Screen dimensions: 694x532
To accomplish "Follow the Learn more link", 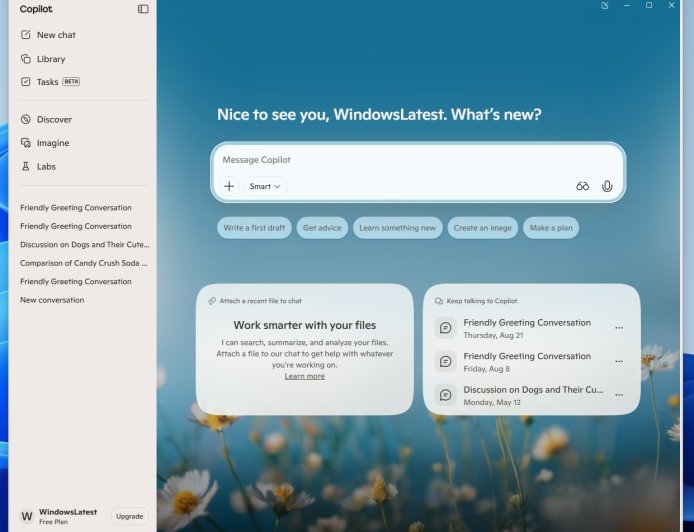I will 305,376.
